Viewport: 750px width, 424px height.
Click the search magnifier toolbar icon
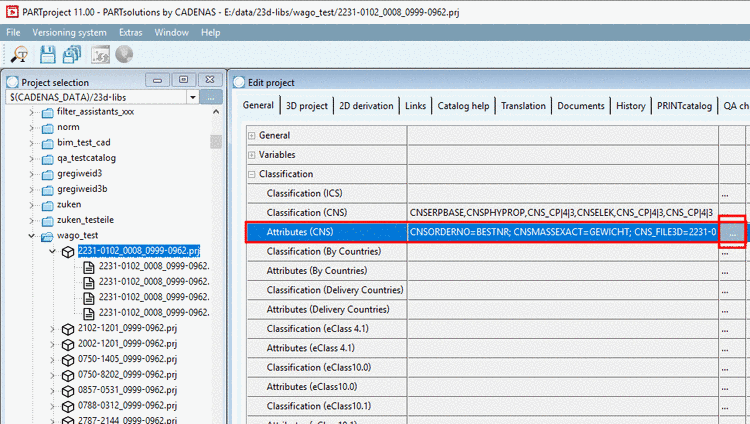(20, 55)
